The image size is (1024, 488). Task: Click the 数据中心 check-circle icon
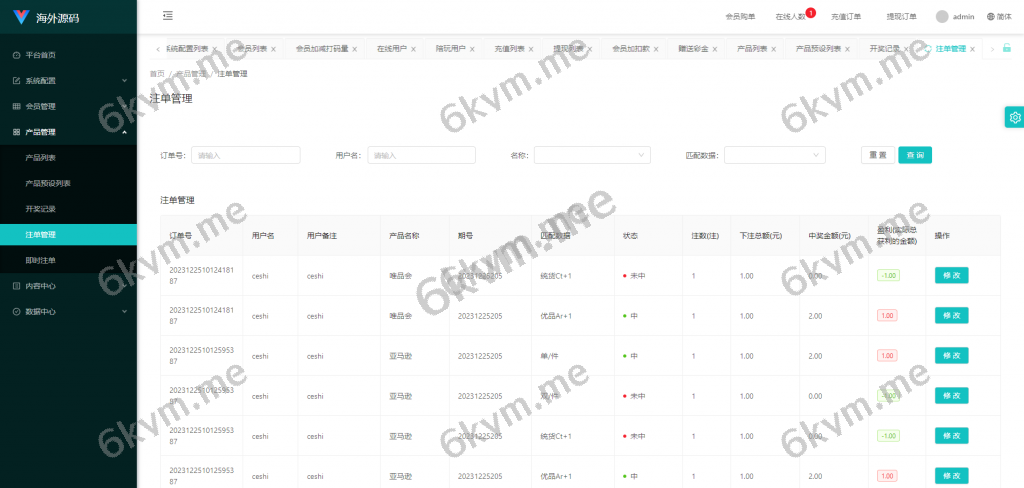[16, 312]
